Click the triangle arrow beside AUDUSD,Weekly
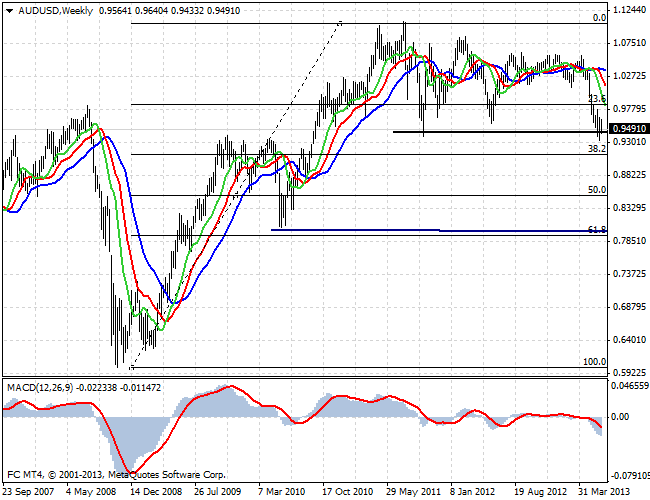This screenshot has height=500, width=650. [x=10, y=11]
